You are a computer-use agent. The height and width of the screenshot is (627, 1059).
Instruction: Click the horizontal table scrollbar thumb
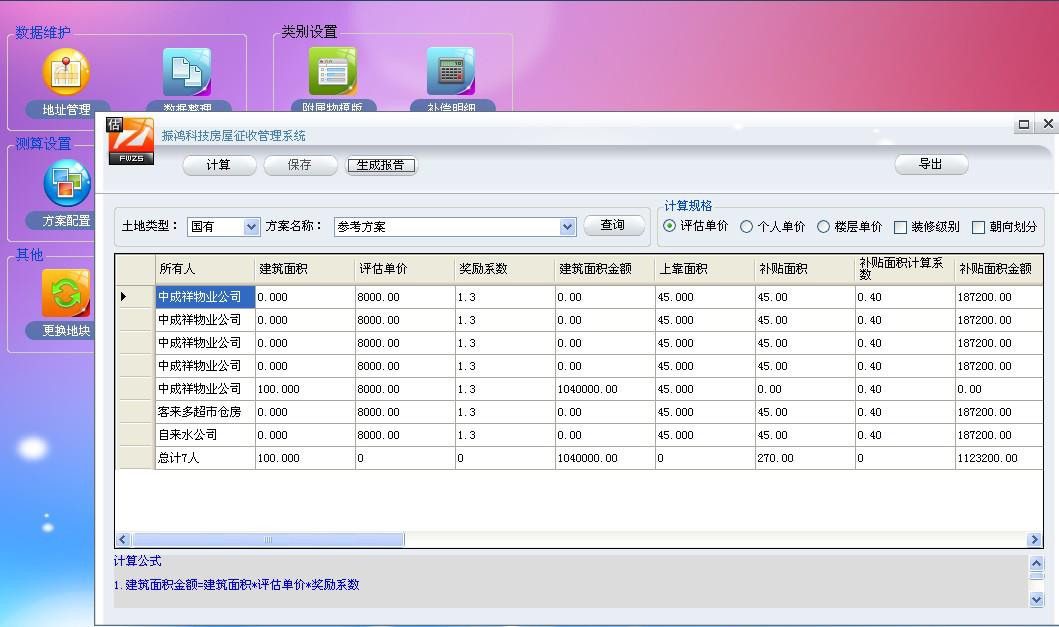point(268,540)
